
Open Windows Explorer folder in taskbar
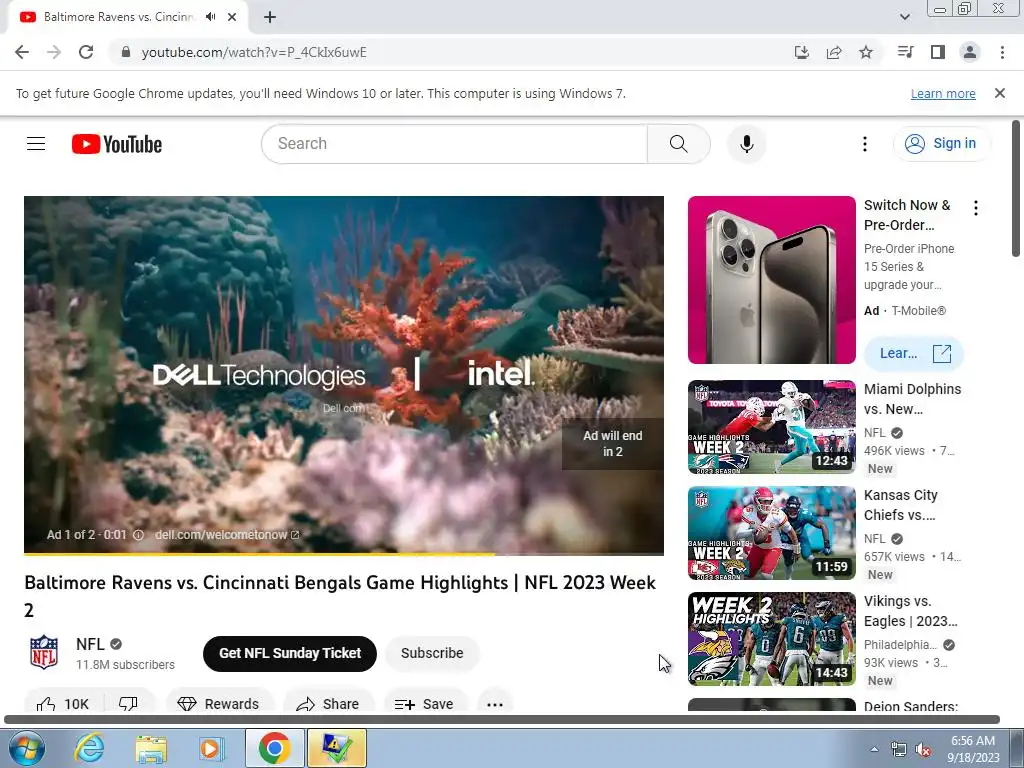coord(151,748)
